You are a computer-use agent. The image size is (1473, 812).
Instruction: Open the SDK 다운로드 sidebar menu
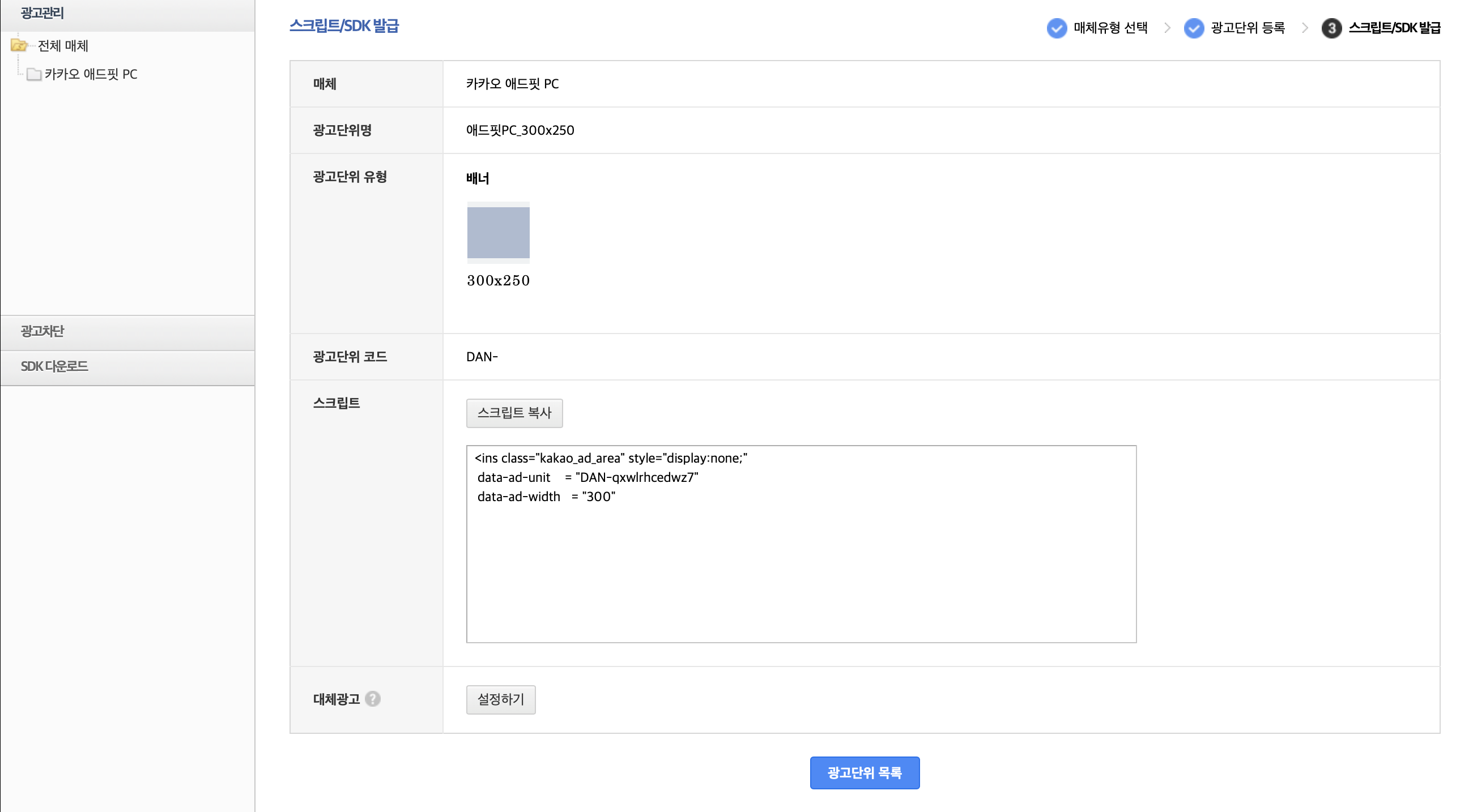click(x=54, y=366)
